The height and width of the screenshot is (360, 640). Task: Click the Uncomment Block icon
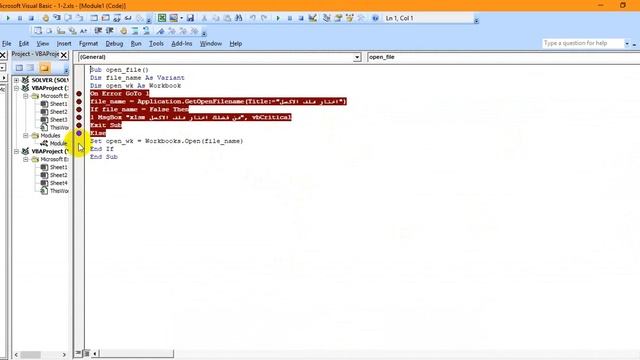[146, 31]
